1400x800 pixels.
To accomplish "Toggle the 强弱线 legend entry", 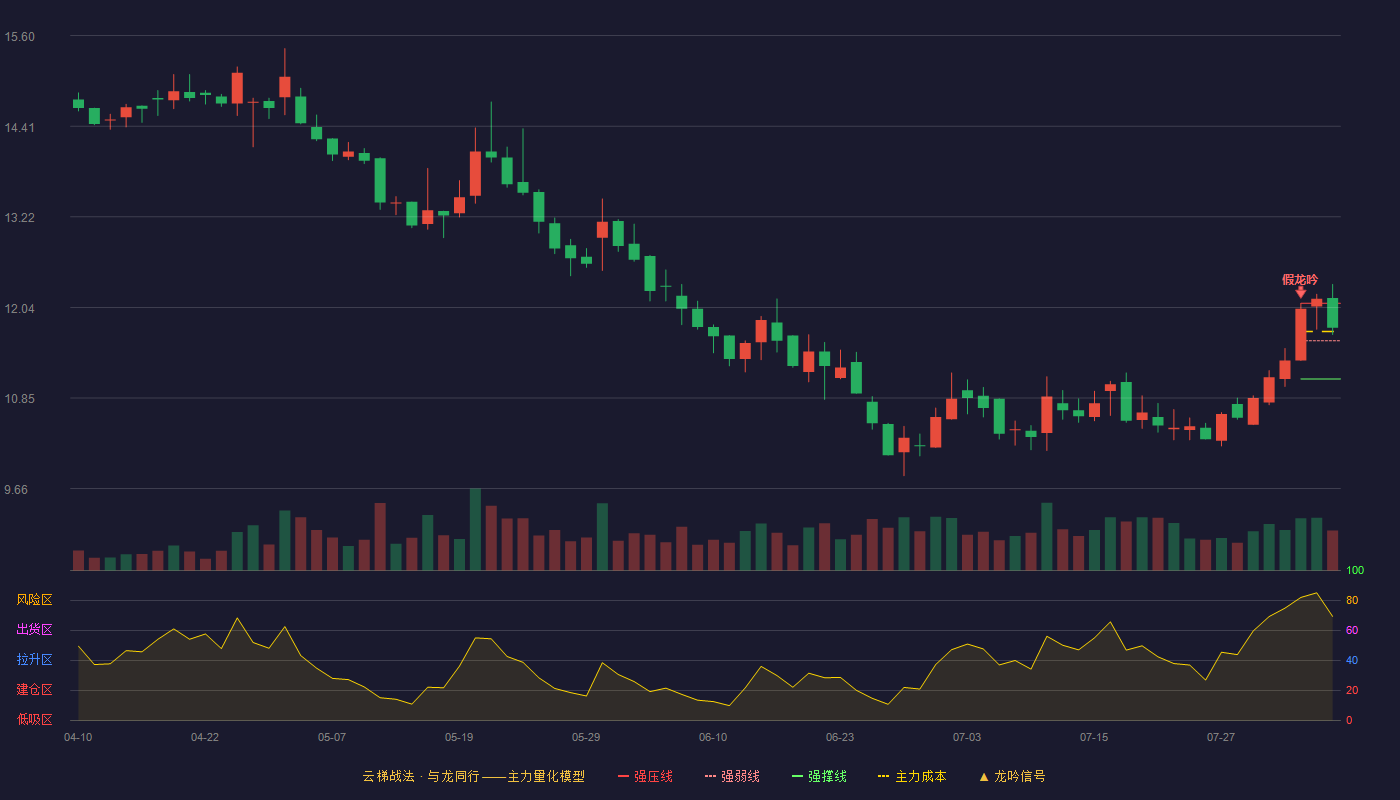I will point(732,776).
